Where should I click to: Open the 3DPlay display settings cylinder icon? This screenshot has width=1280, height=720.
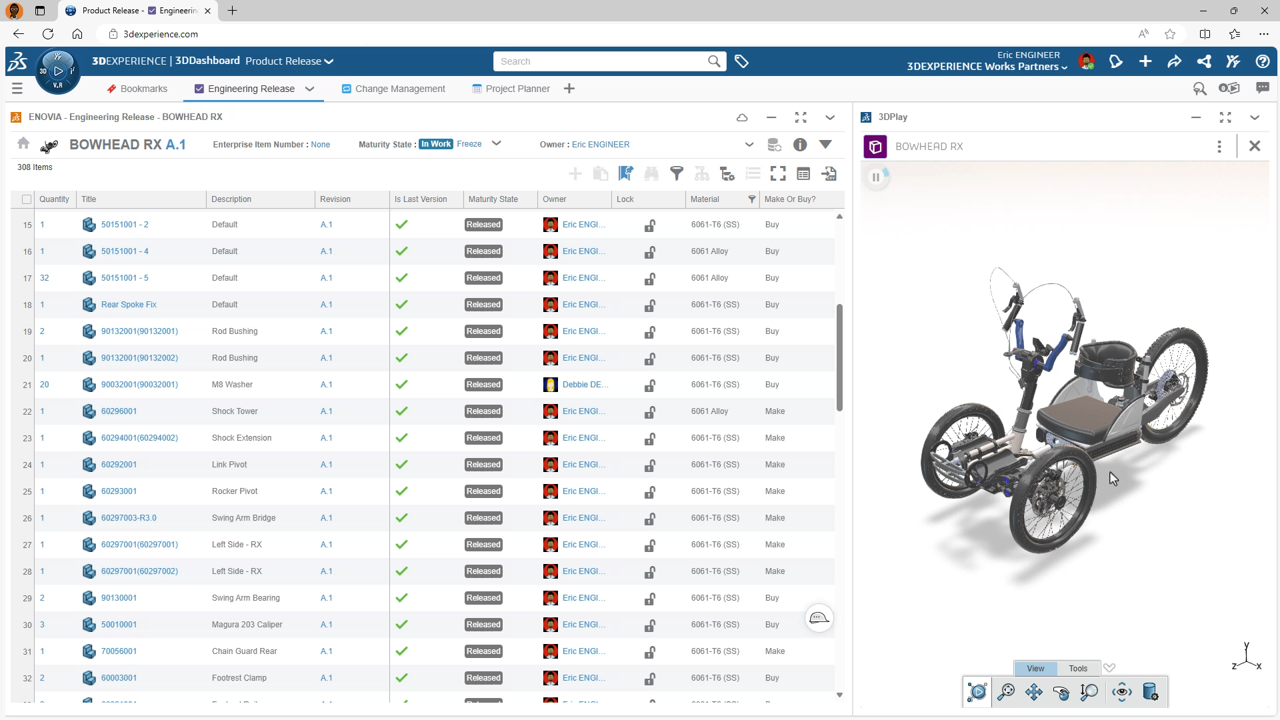click(x=1150, y=692)
